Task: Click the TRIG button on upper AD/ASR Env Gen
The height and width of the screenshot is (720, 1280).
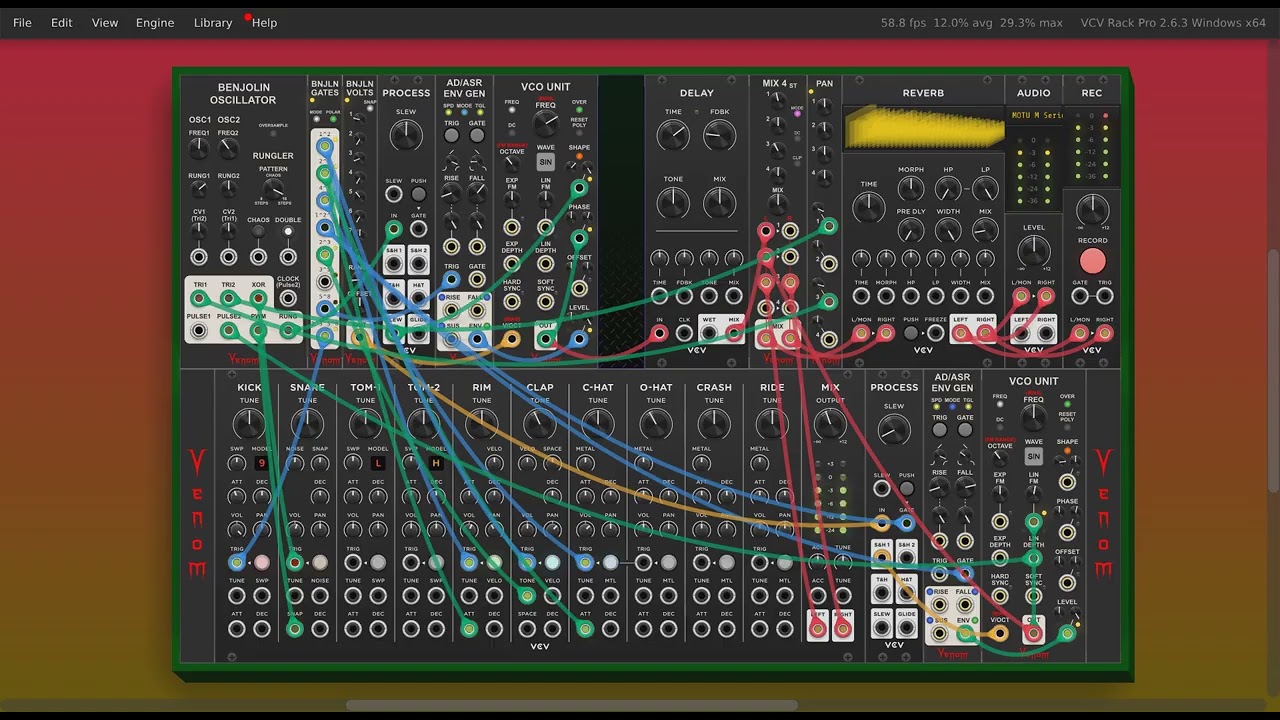Action: coord(452,136)
